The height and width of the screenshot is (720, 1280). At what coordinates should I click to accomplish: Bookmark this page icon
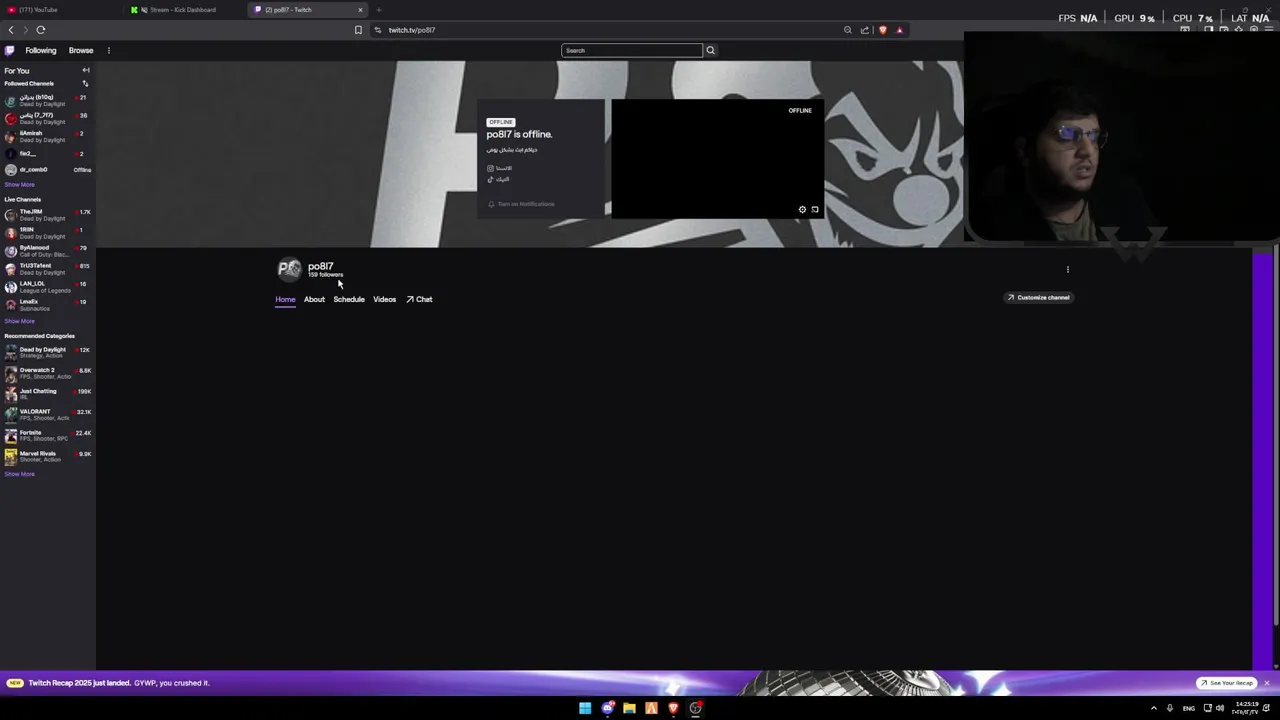coord(358,30)
